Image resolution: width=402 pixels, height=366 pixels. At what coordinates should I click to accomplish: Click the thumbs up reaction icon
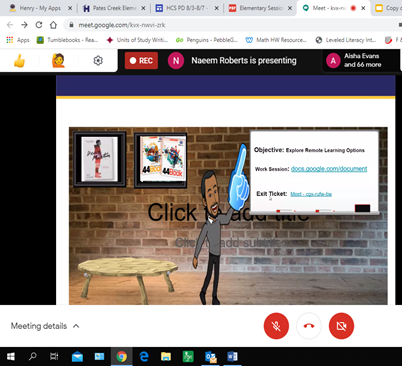19,61
